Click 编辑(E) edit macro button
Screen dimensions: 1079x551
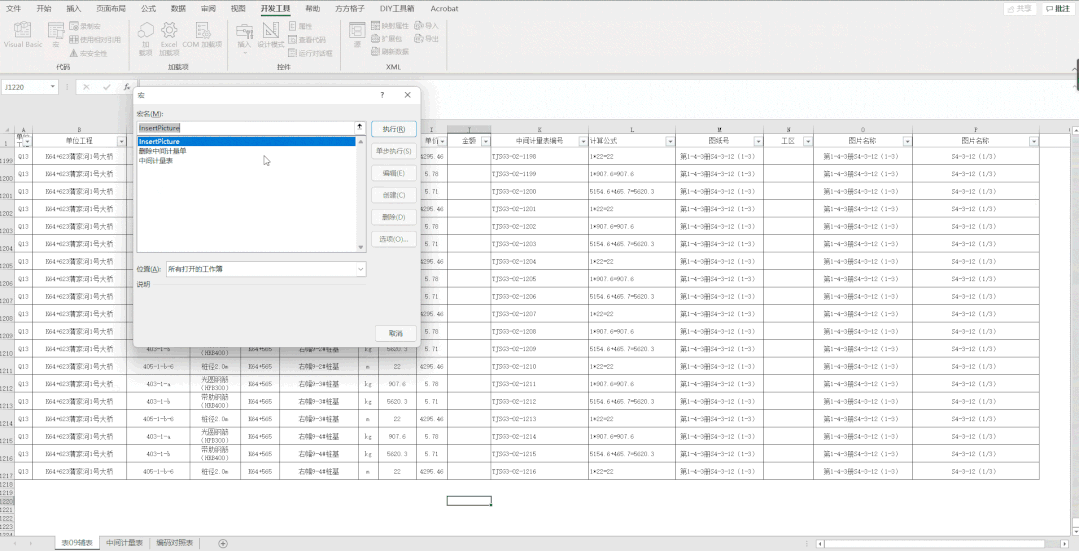[x=394, y=173]
